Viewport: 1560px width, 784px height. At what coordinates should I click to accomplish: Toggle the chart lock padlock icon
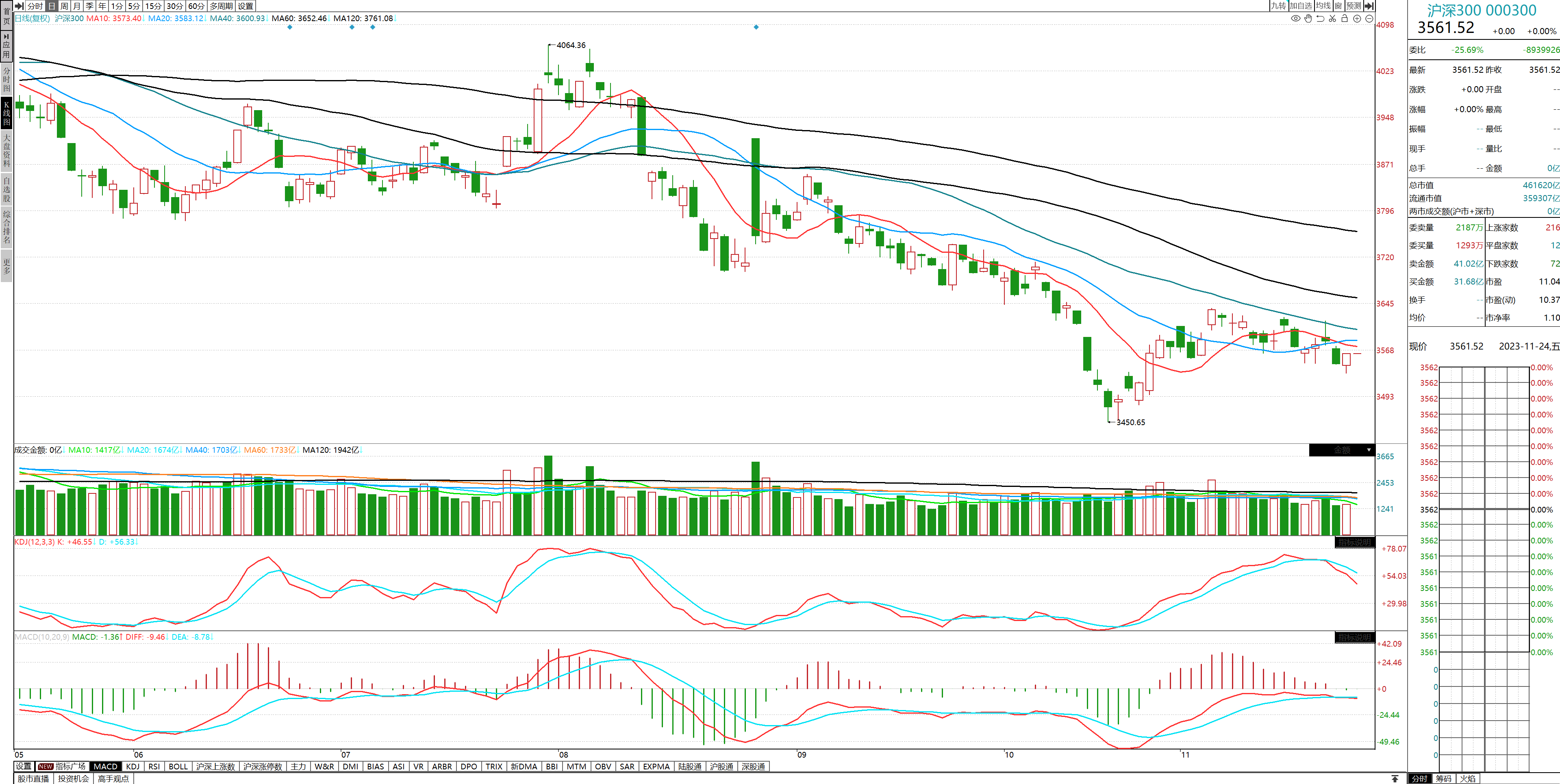coord(1345,19)
